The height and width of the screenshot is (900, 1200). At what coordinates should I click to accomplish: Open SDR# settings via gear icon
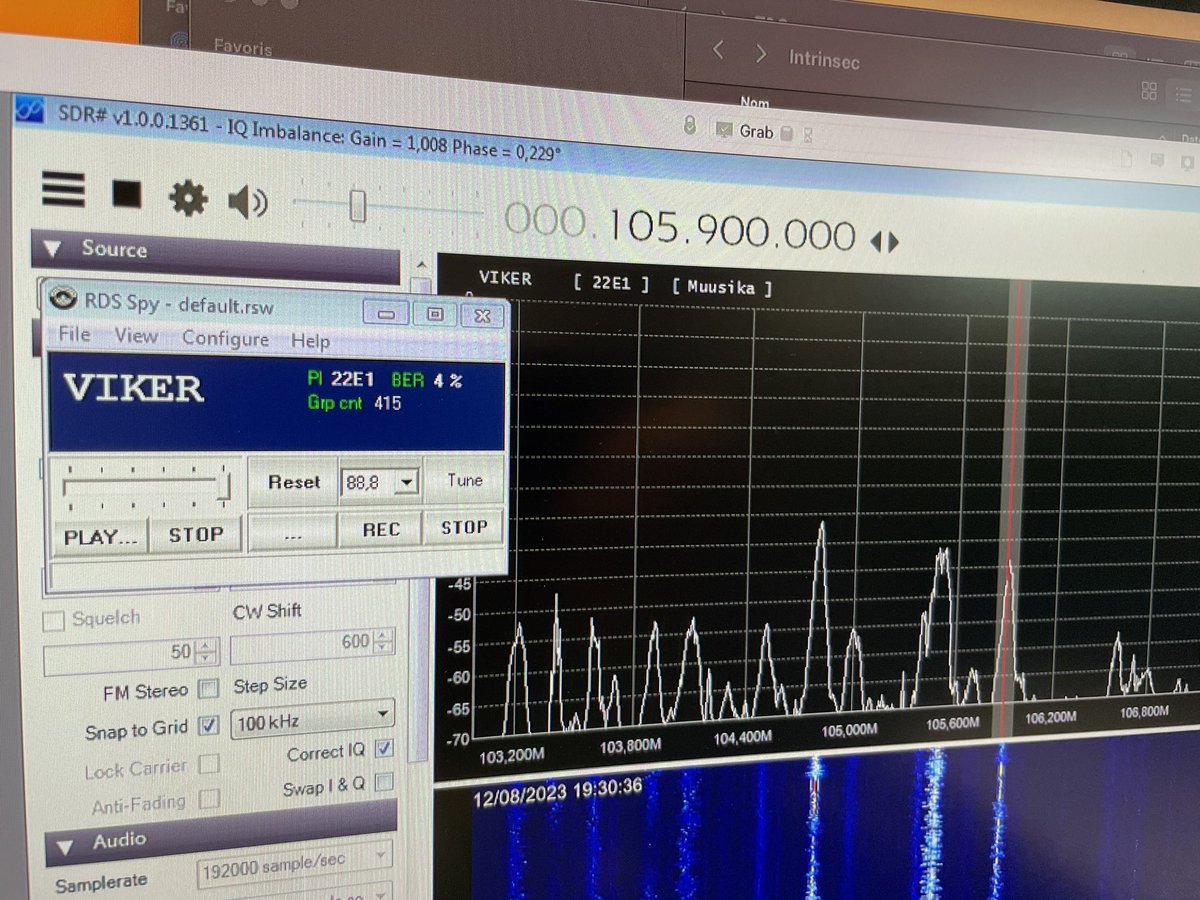[x=188, y=198]
